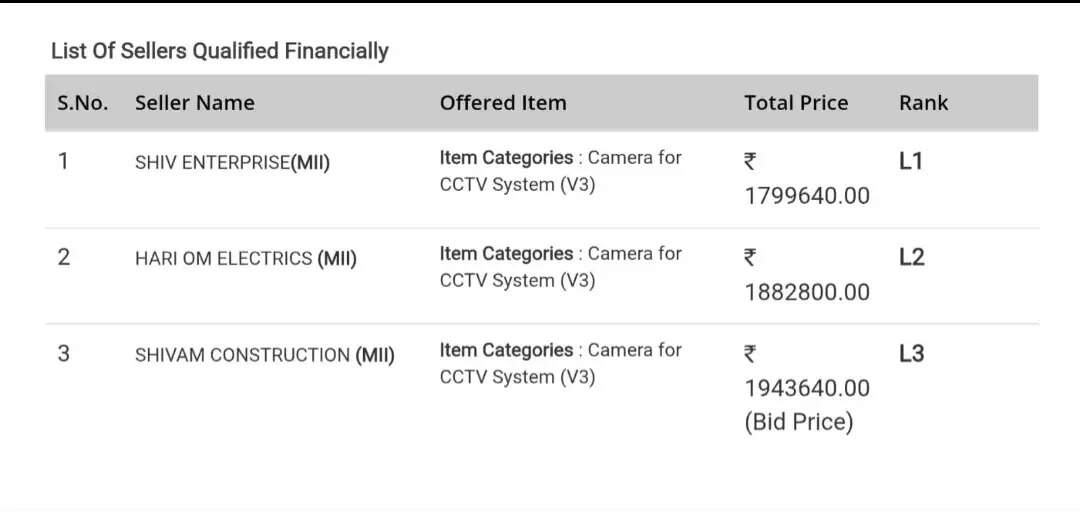Click the rupee symbol for Hari Om Electrics
1080x520 pixels.
pyautogui.click(x=750, y=258)
